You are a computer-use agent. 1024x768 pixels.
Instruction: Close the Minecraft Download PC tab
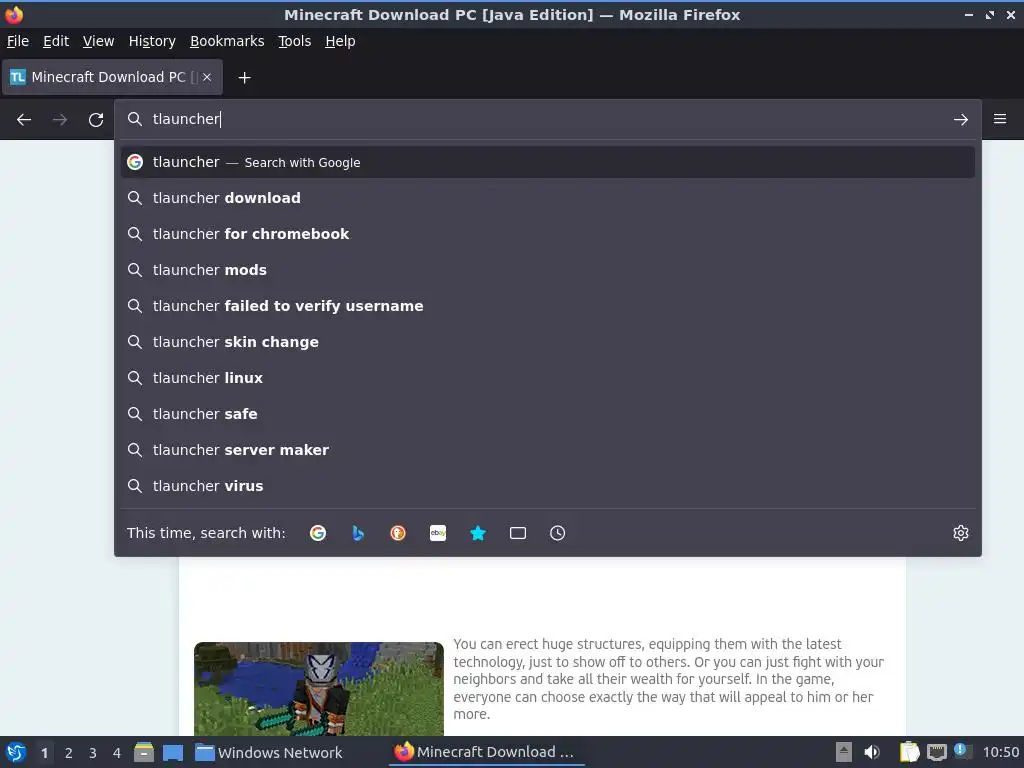pyautogui.click(x=207, y=77)
